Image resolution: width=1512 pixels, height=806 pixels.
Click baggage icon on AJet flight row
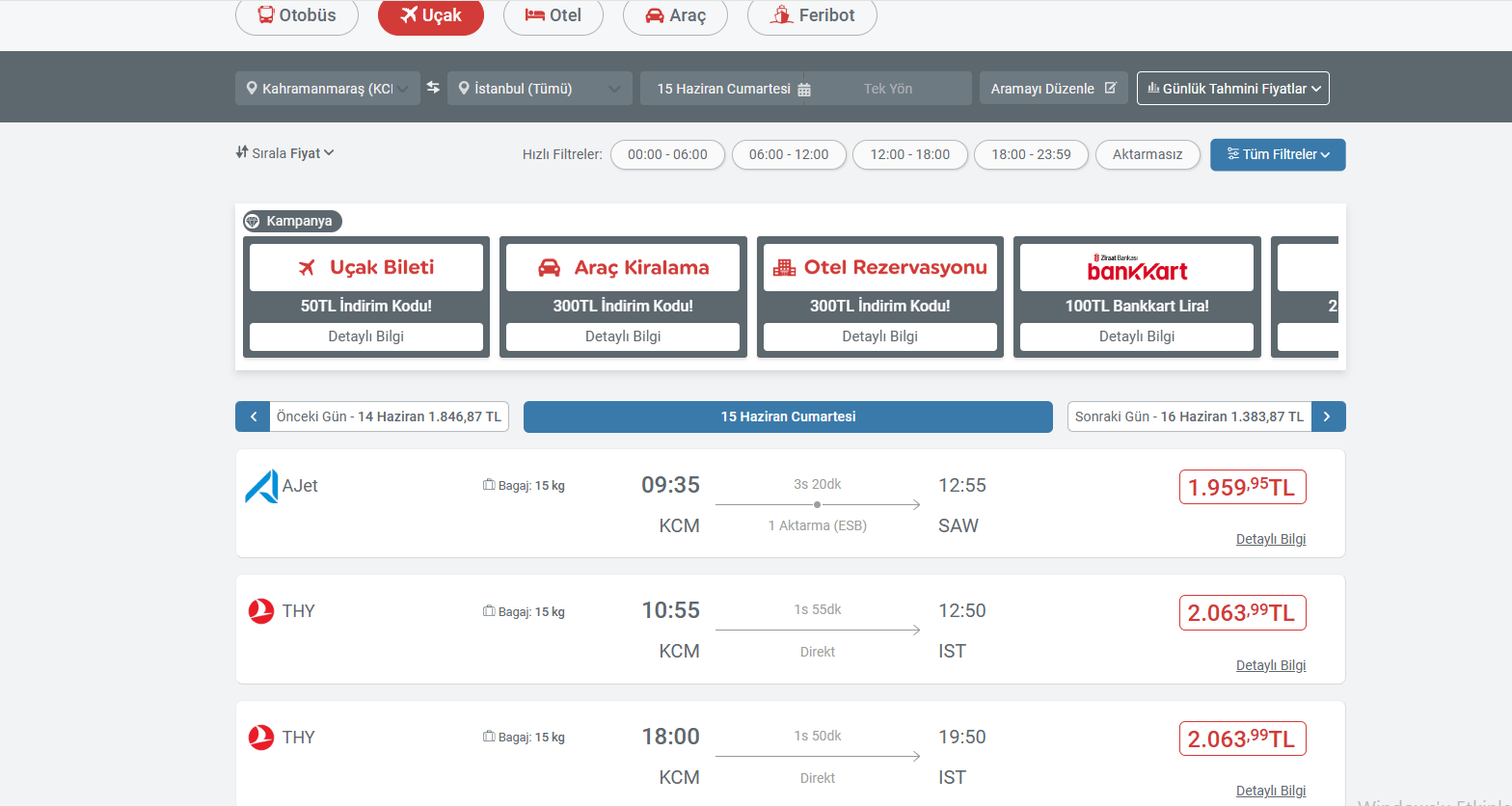coord(489,485)
